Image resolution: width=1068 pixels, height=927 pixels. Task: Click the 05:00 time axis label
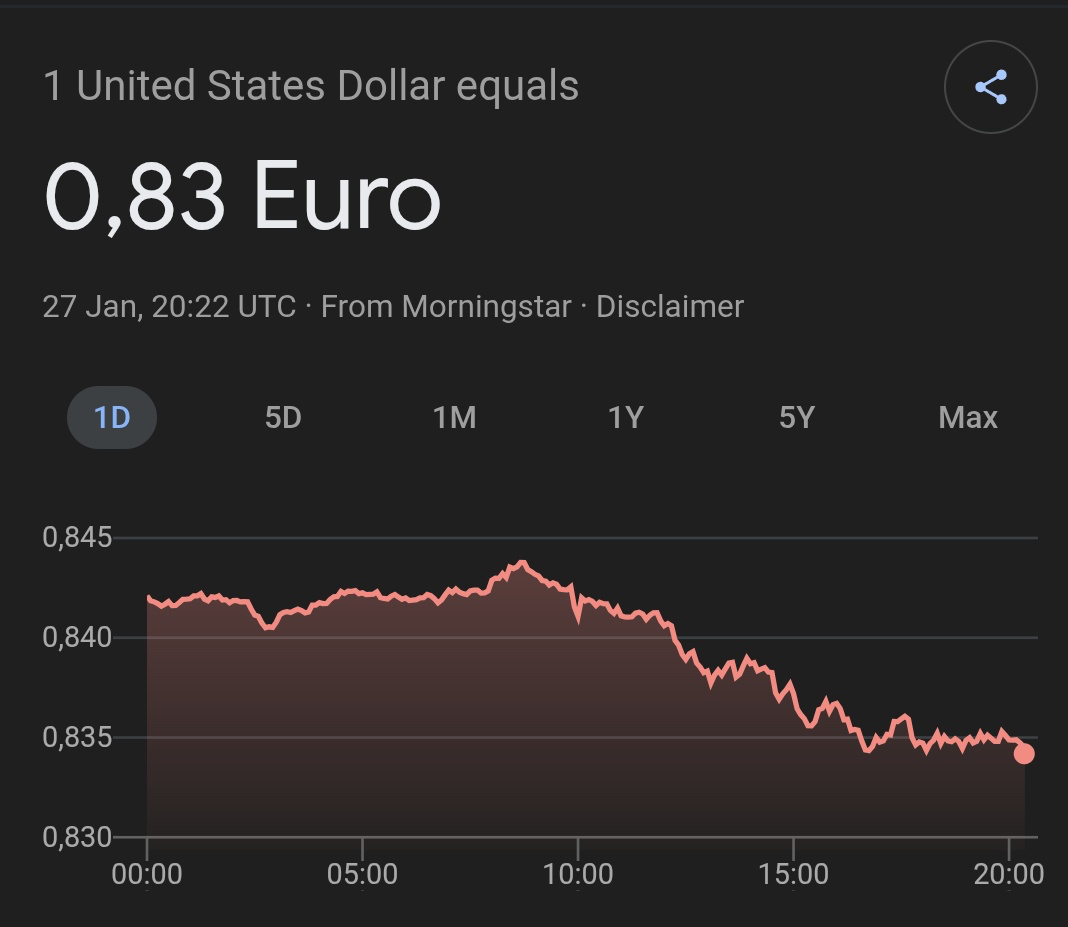[362, 874]
